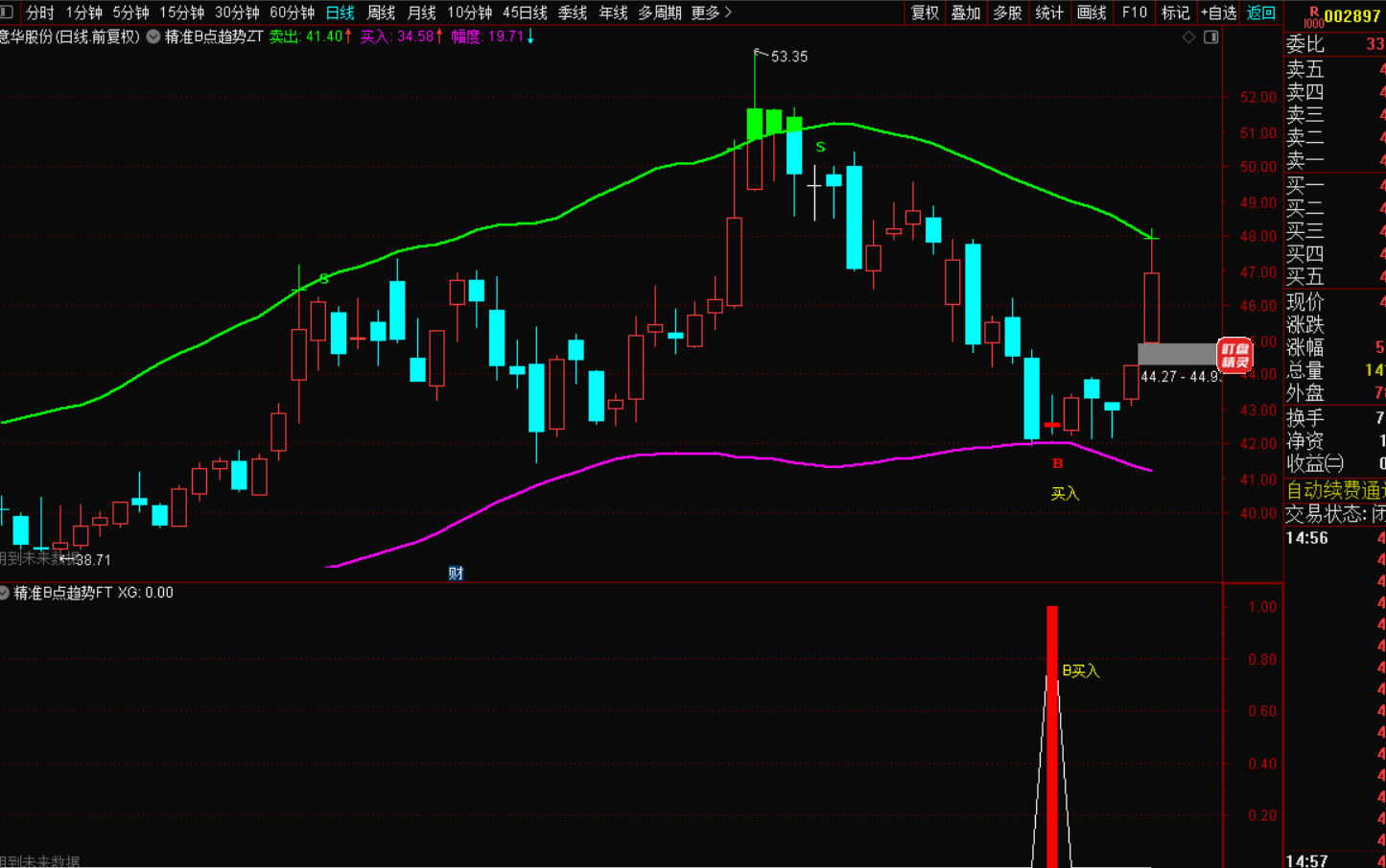Click the 53.35 high price flag marker
Viewport: 1386px width, 868px height.
click(x=758, y=54)
